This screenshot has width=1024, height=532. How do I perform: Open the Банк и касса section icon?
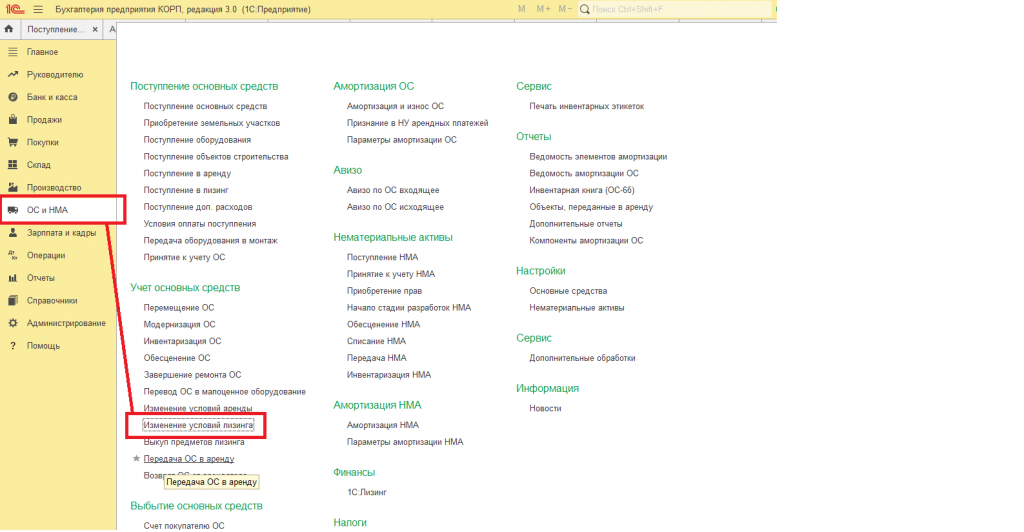click(x=12, y=97)
